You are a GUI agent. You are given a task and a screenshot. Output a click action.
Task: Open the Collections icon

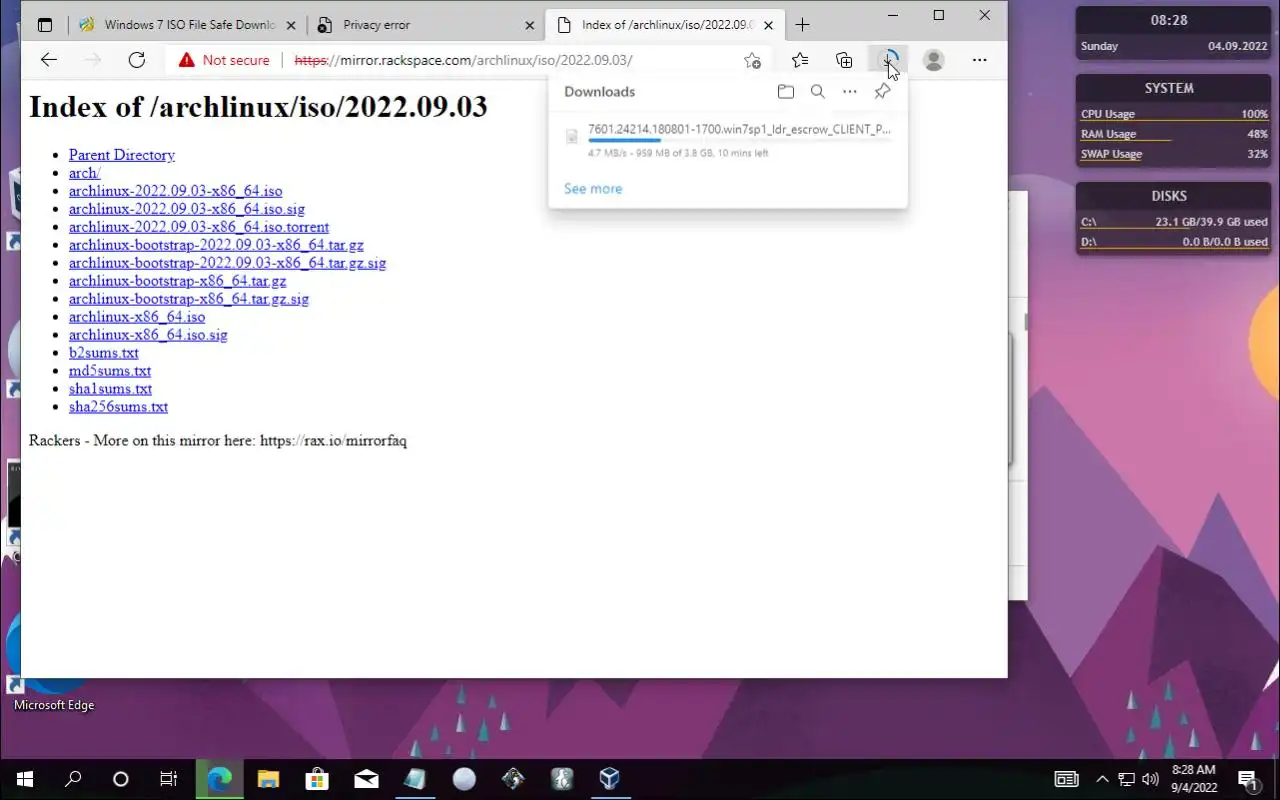(x=844, y=60)
